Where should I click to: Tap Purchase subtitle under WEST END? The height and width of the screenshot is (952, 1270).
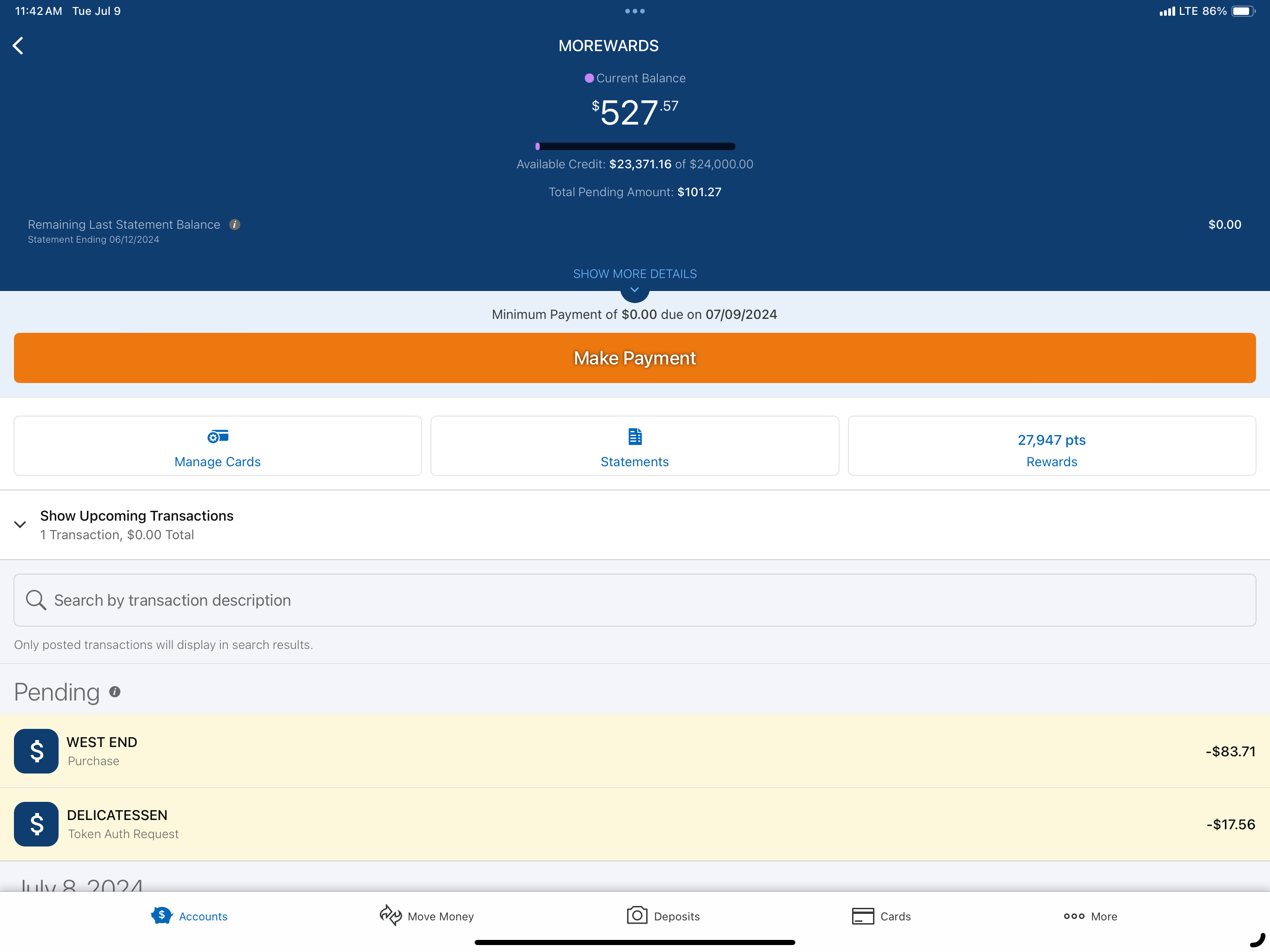click(93, 761)
